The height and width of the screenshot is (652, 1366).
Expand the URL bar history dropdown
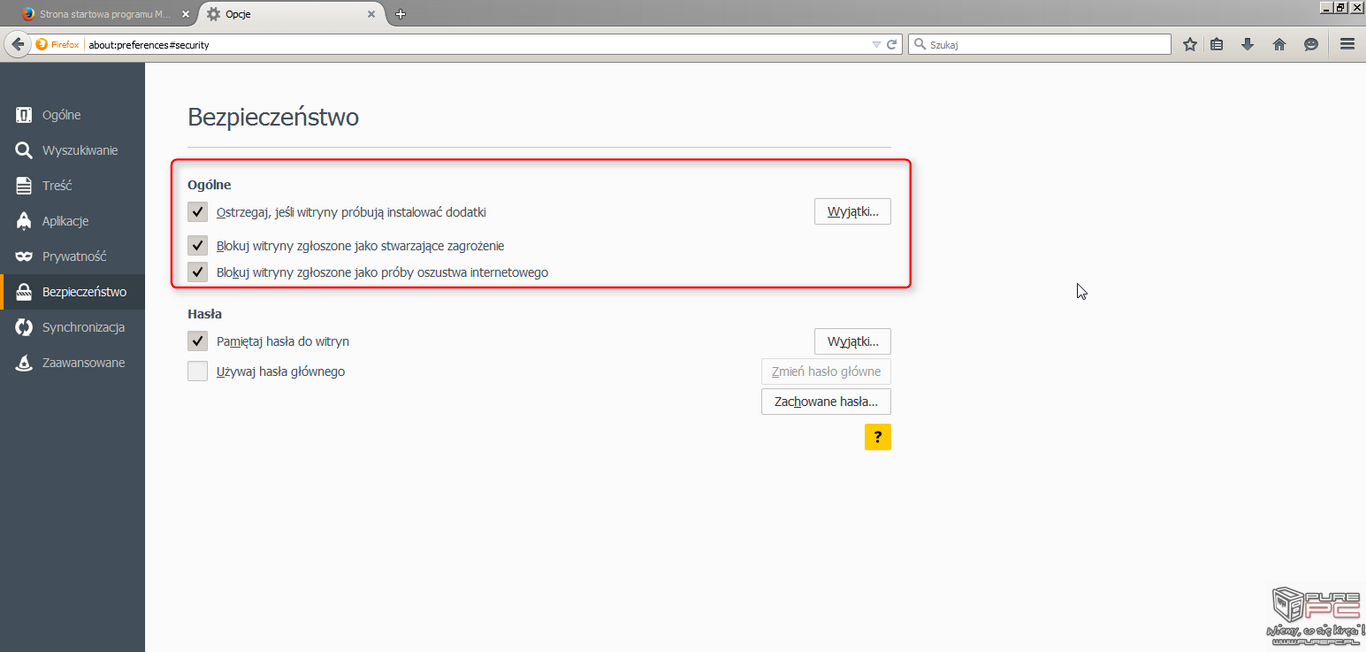pyautogui.click(x=876, y=45)
